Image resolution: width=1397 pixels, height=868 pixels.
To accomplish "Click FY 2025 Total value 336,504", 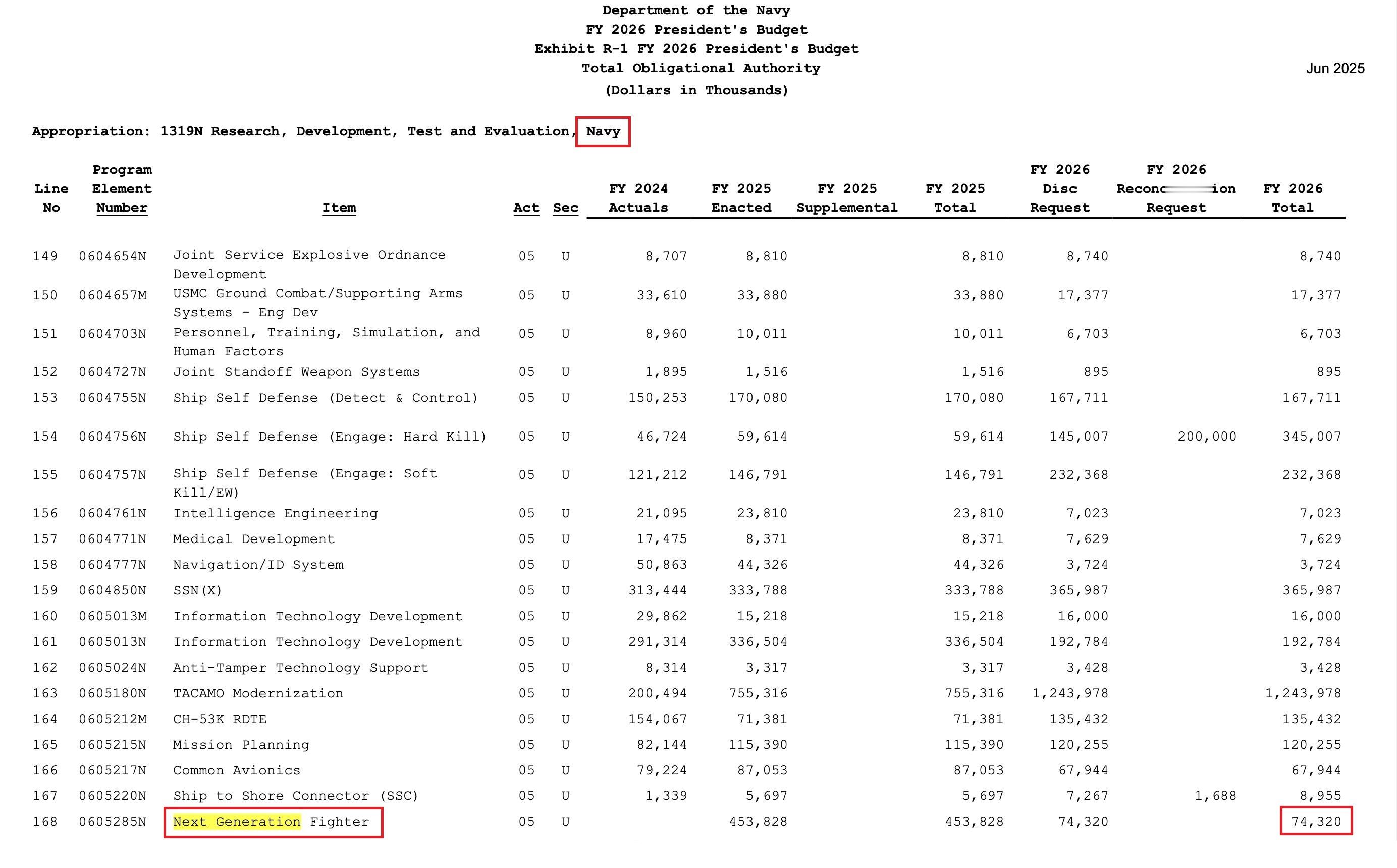I will click(x=975, y=642).
